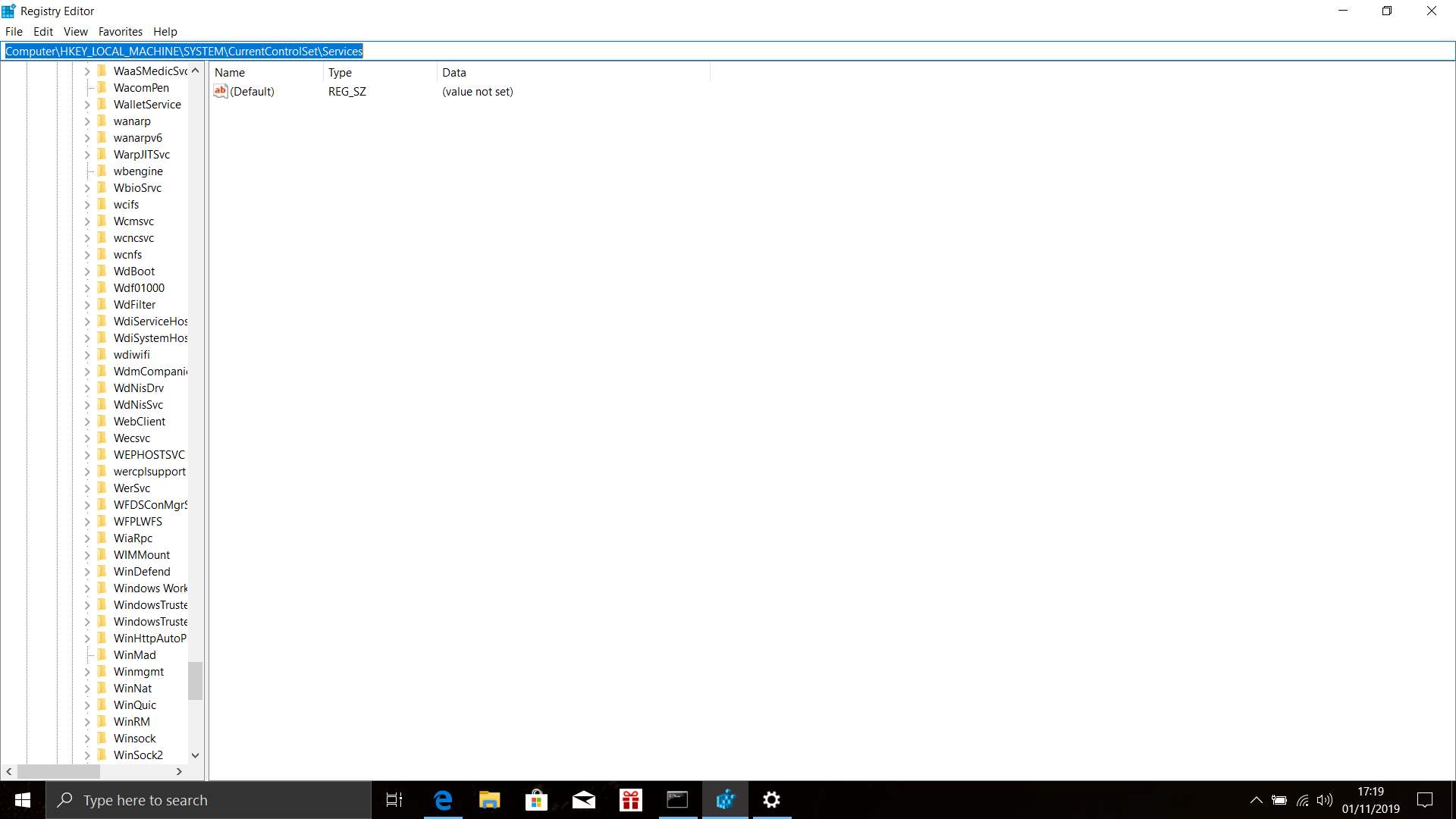Viewport: 1456px width, 819px height.
Task: Open the File menu
Action: pyautogui.click(x=14, y=32)
